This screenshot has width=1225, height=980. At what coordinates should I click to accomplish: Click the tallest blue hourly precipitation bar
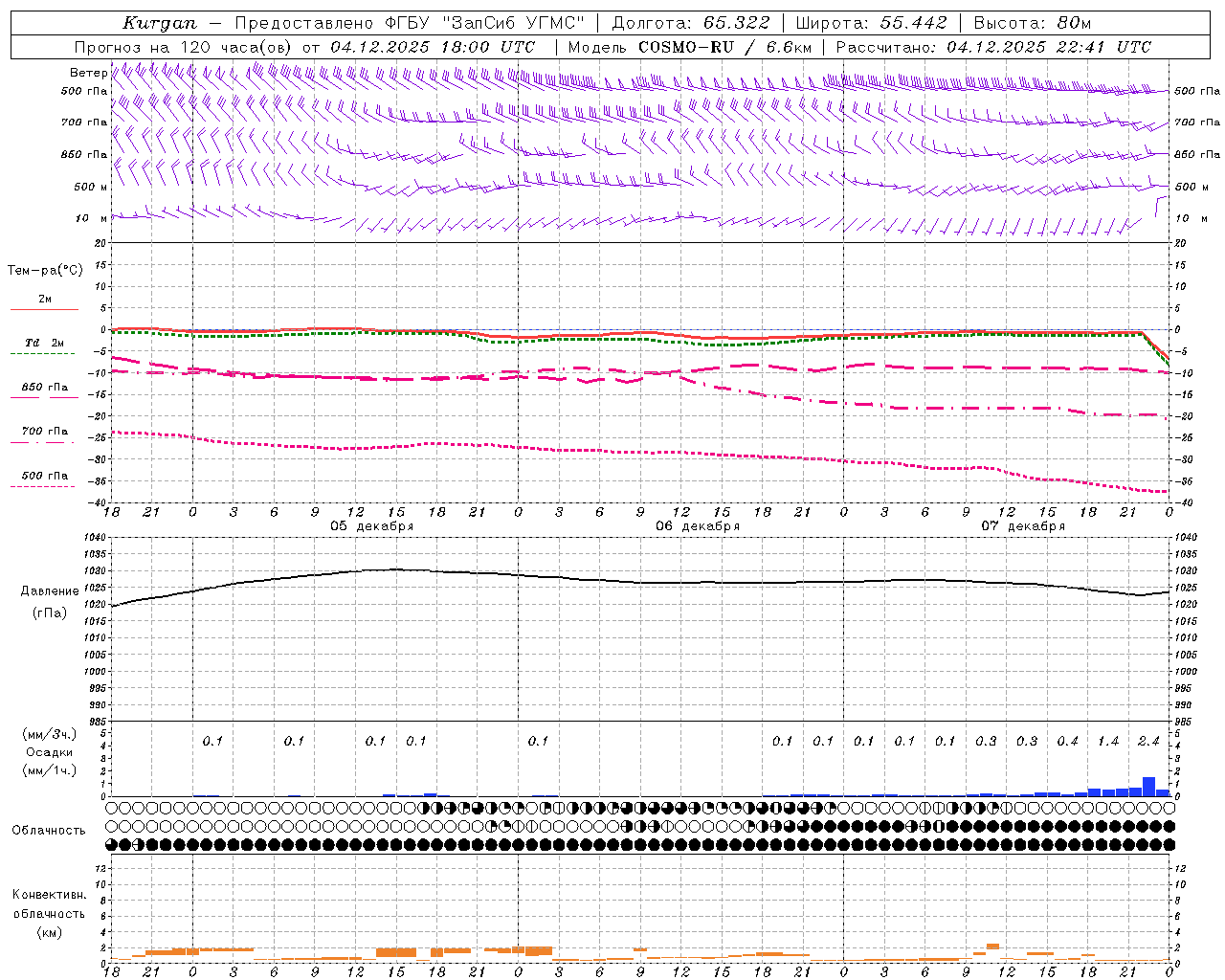click(1148, 787)
